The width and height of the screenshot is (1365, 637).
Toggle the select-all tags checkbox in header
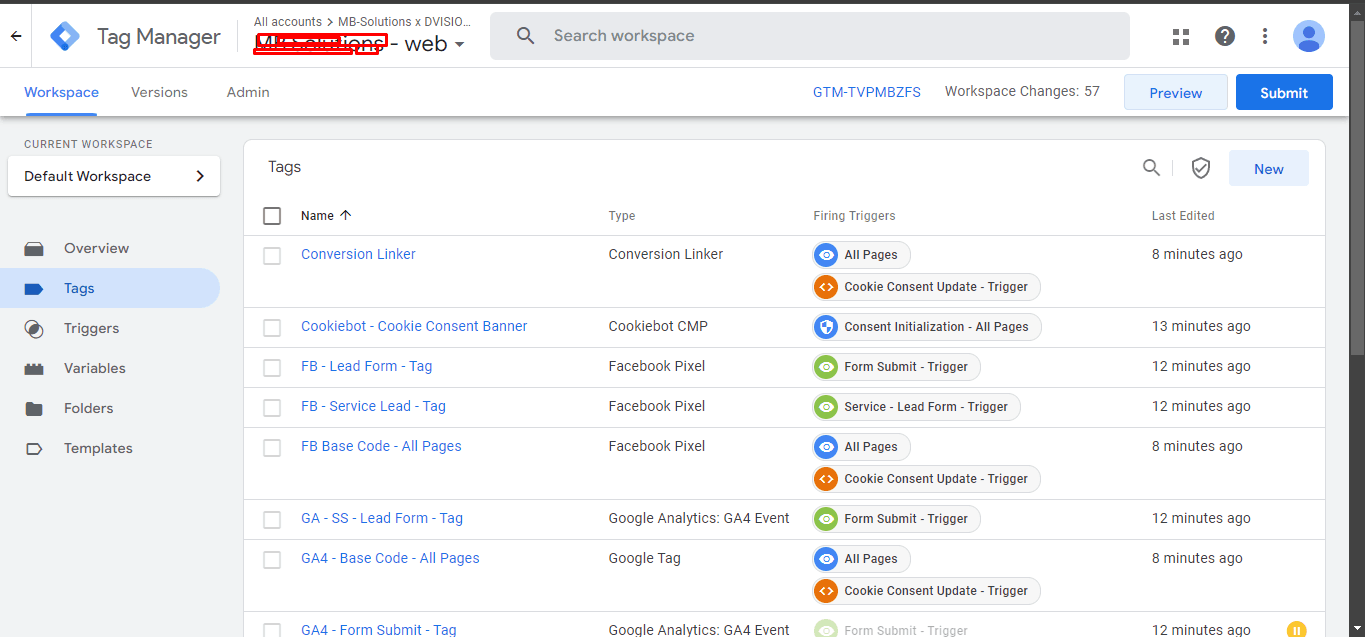[272, 216]
